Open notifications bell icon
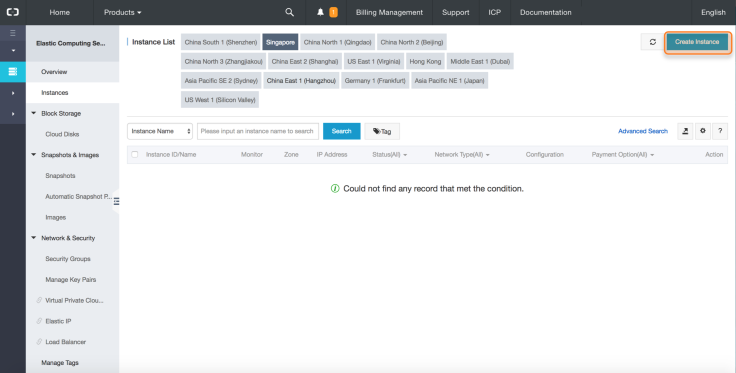 coord(321,12)
